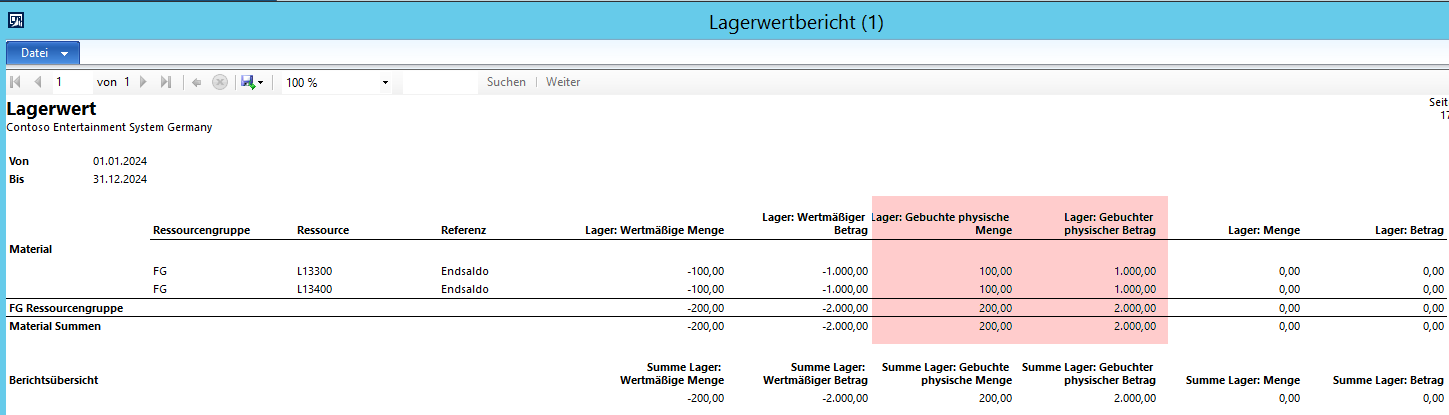The width and height of the screenshot is (1449, 415).
Task: Click the highlighted Gebuchte physische Menge header
Action: pyautogui.click(x=942, y=223)
